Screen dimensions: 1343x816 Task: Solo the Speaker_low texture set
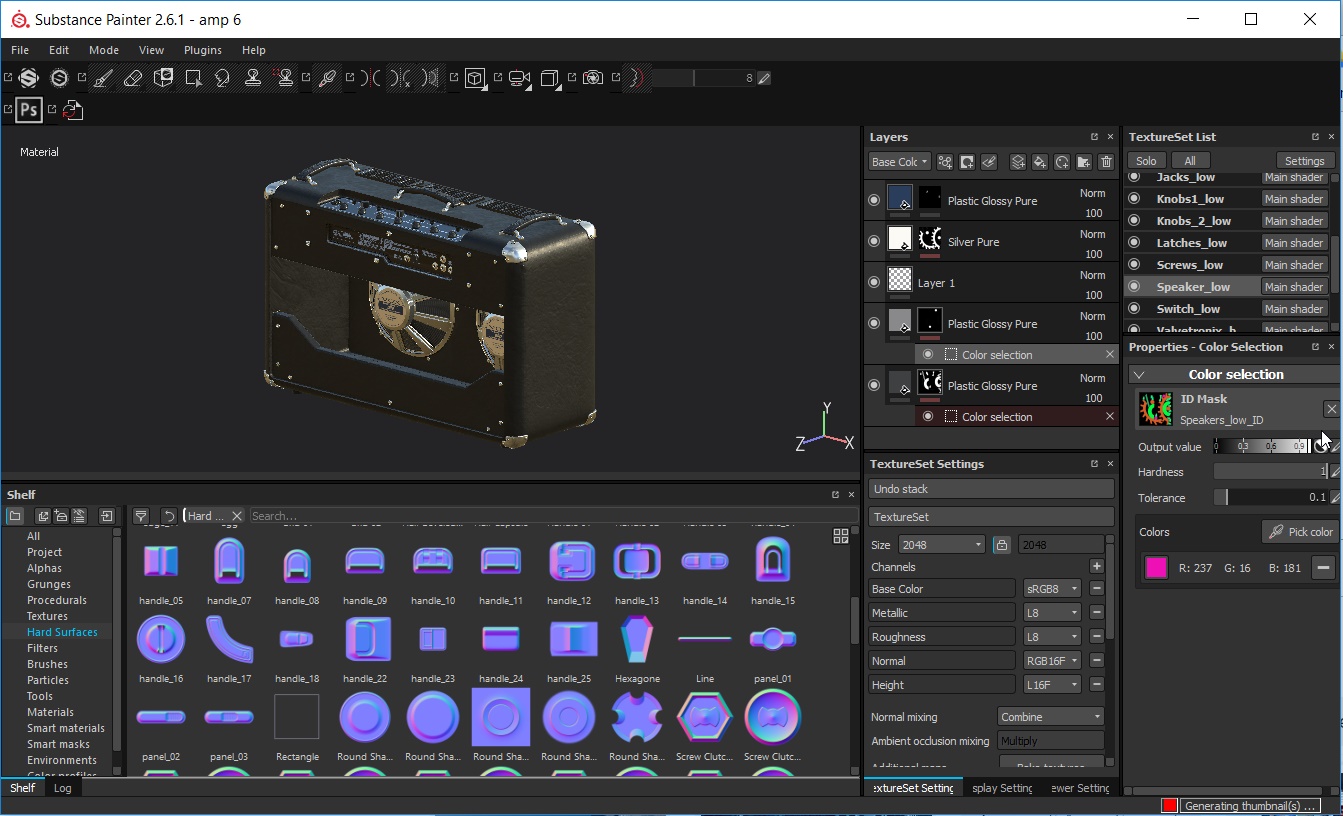[1135, 286]
